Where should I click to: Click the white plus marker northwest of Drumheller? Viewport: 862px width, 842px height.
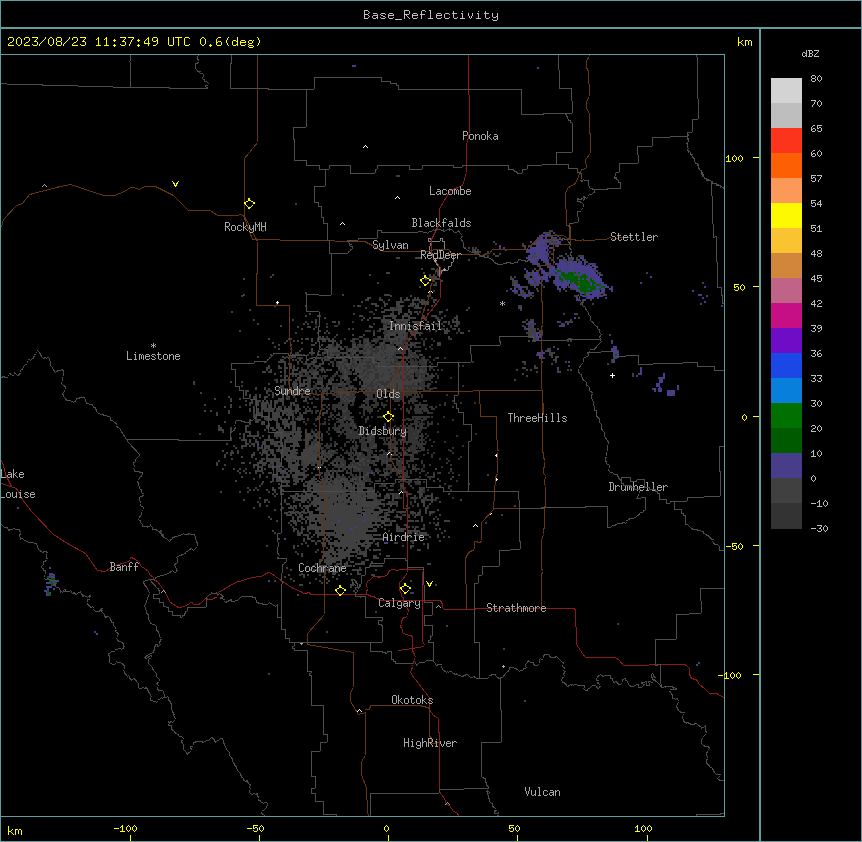612,375
